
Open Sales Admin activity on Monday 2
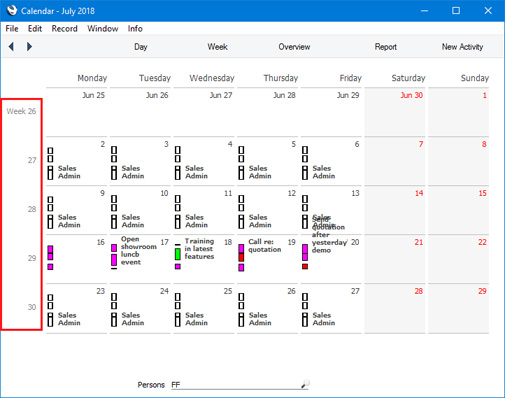coord(69,172)
